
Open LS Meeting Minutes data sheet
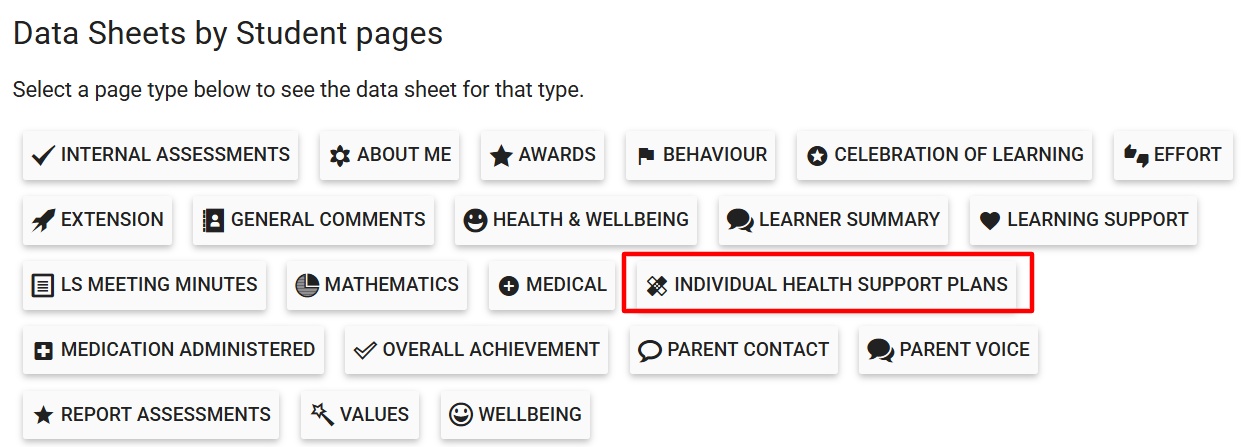[144, 286]
